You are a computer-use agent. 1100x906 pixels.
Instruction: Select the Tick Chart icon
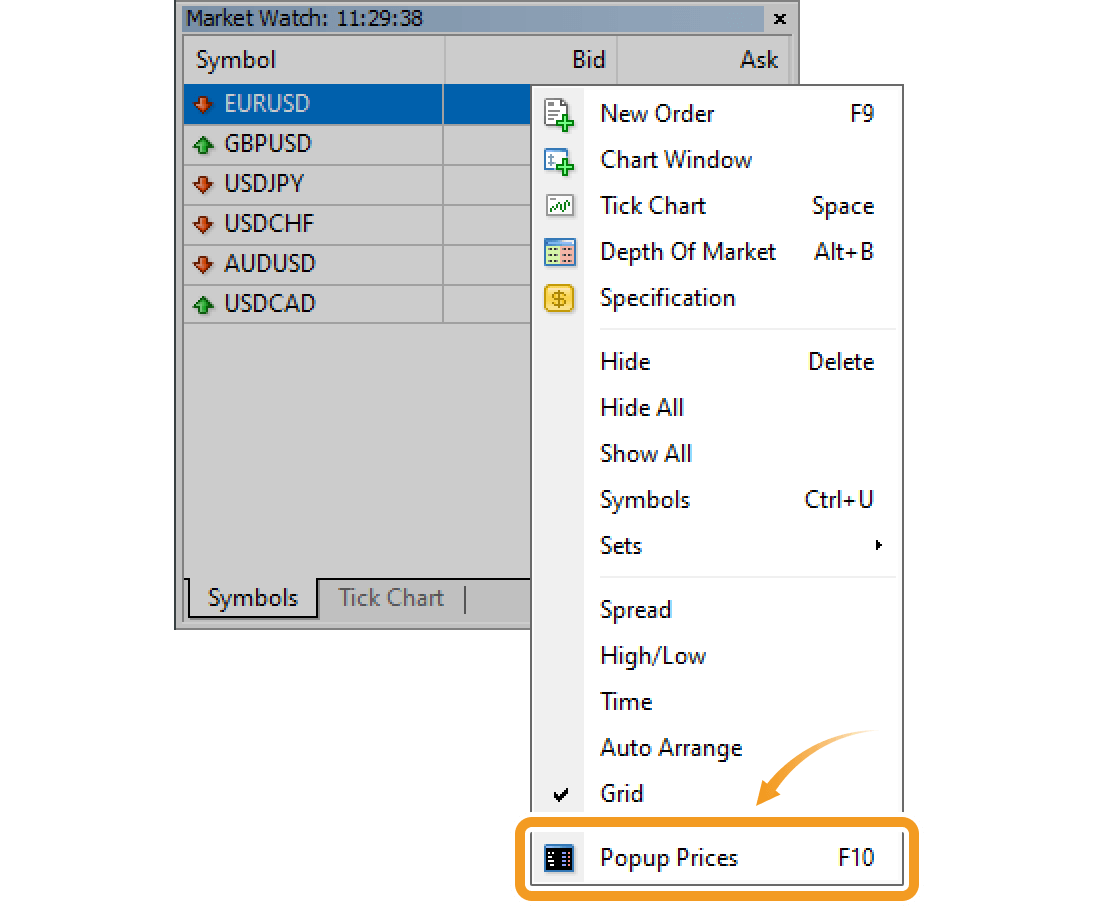click(559, 206)
